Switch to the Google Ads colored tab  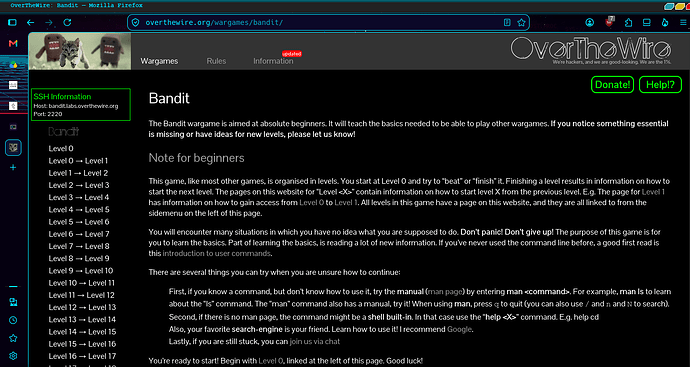pos(13,65)
